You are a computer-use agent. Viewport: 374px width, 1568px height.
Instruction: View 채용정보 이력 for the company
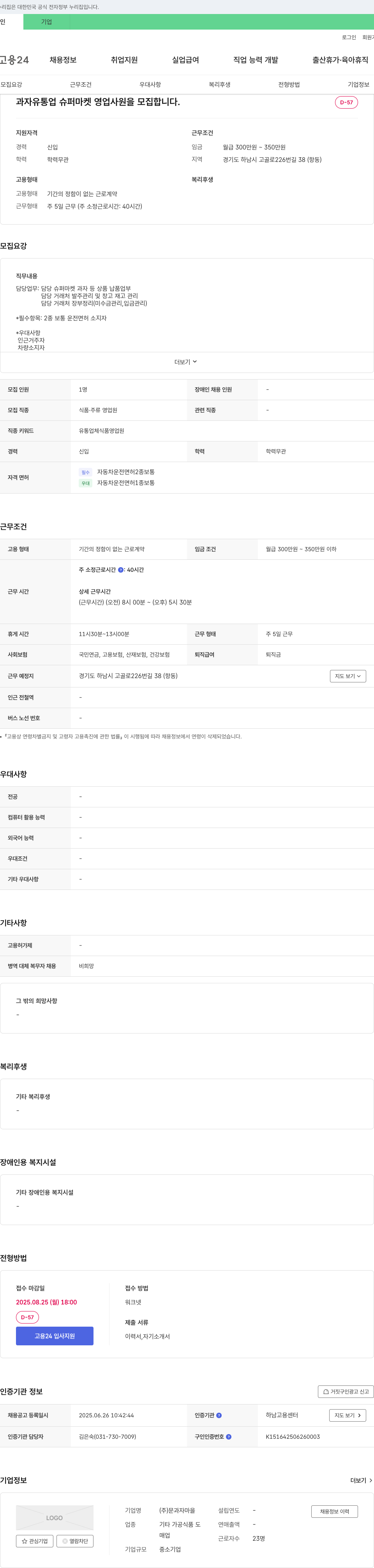point(334,1512)
